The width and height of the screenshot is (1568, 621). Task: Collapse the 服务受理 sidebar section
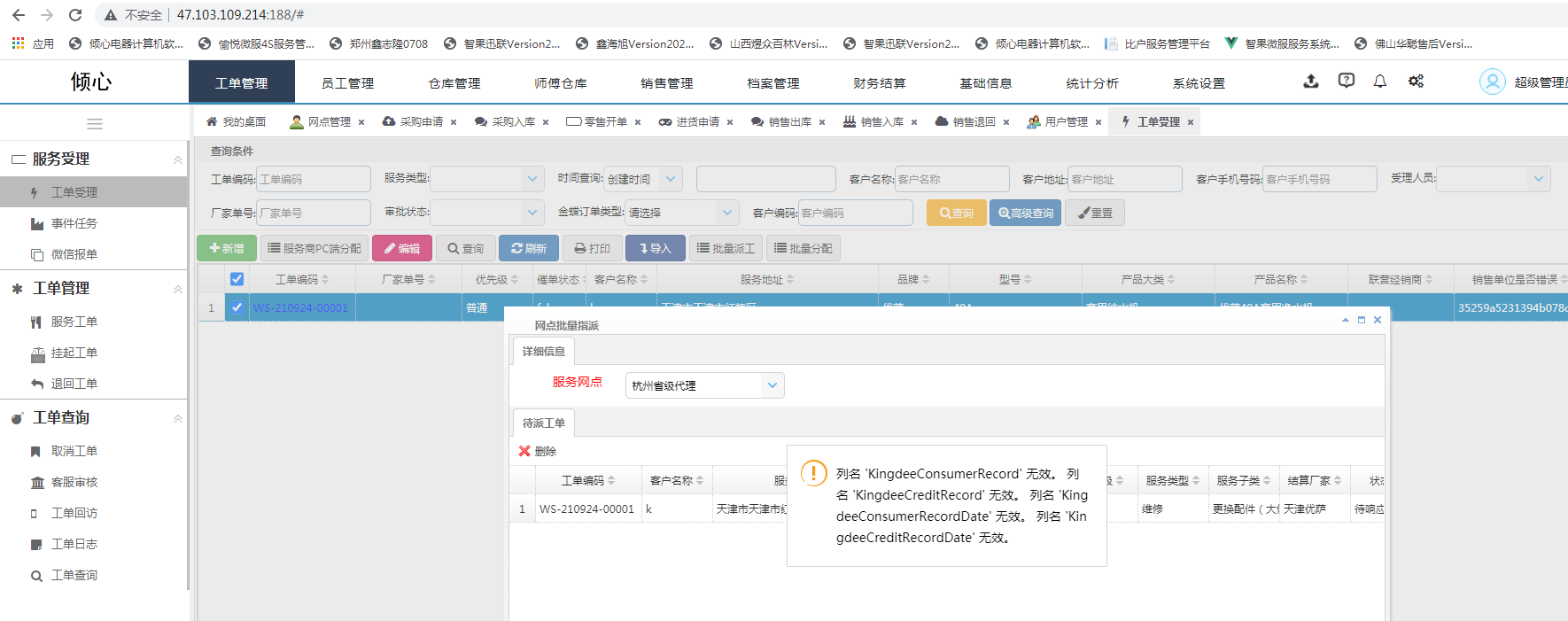click(177, 159)
